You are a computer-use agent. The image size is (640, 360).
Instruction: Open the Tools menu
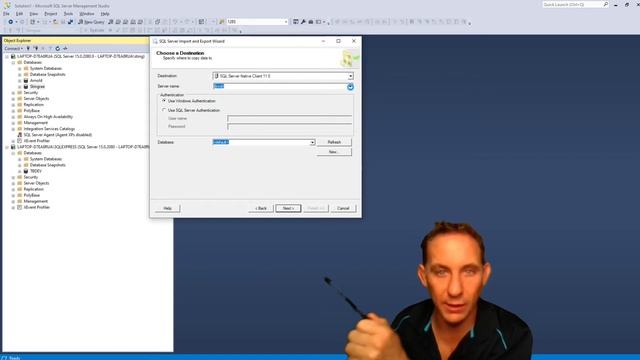pyautogui.click(x=68, y=14)
